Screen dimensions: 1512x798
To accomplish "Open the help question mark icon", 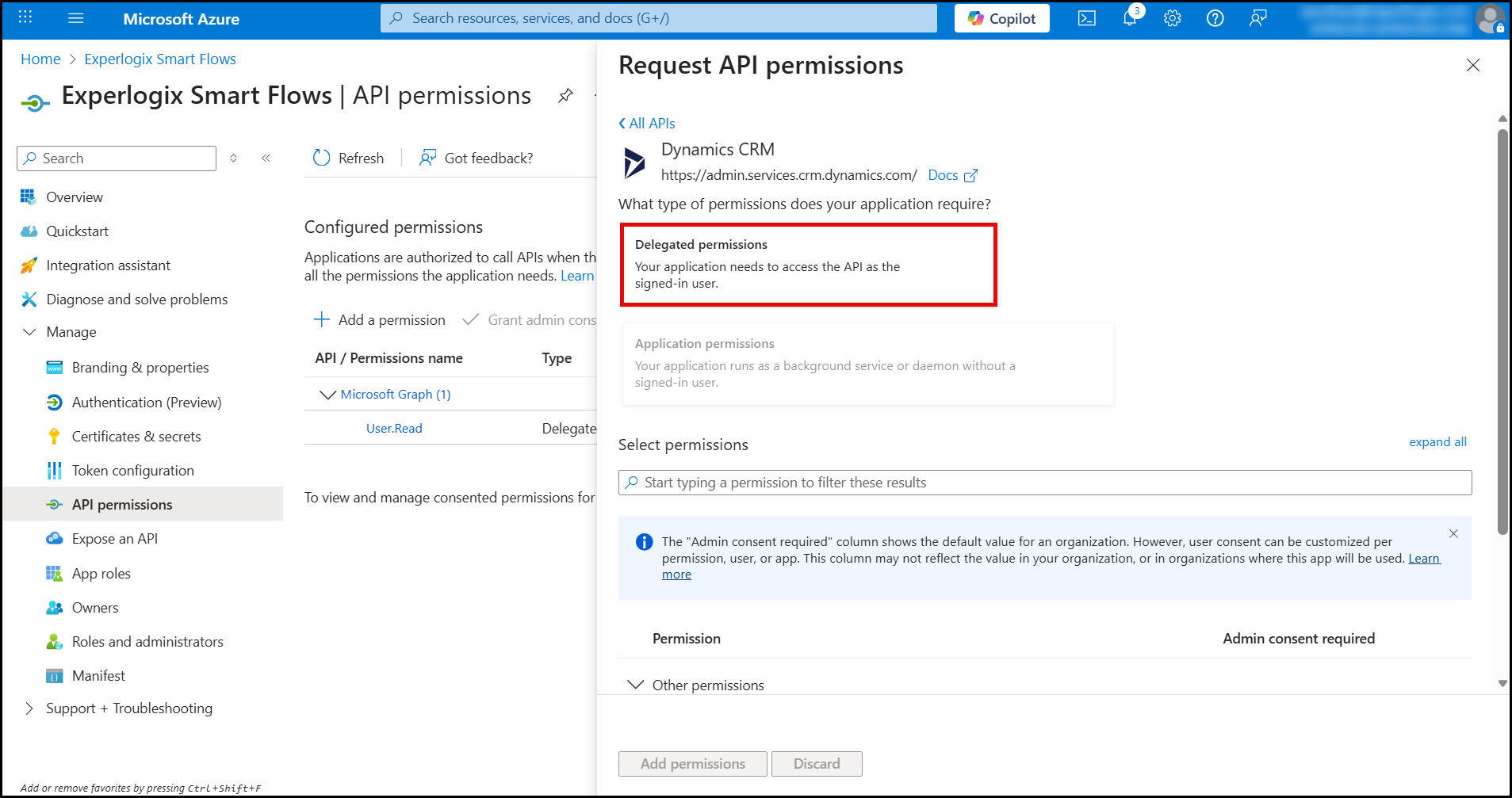I will tap(1215, 18).
